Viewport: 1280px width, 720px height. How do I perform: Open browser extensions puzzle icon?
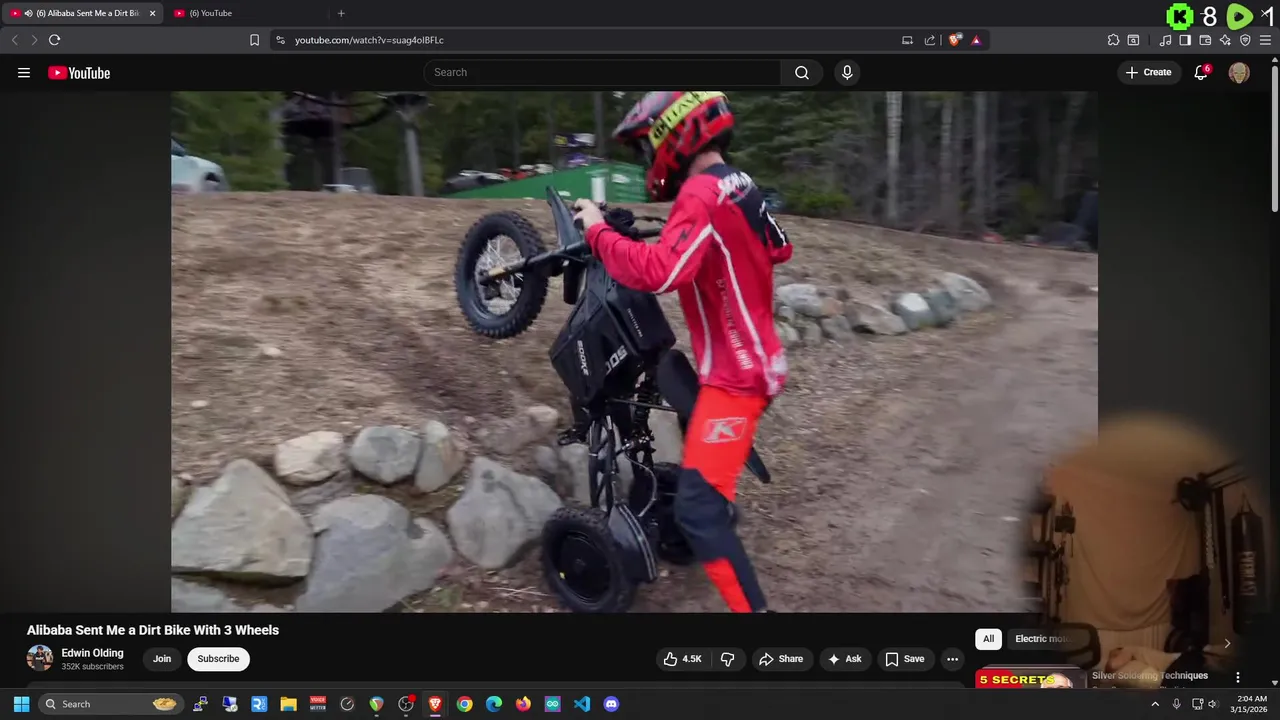coord(1113,40)
